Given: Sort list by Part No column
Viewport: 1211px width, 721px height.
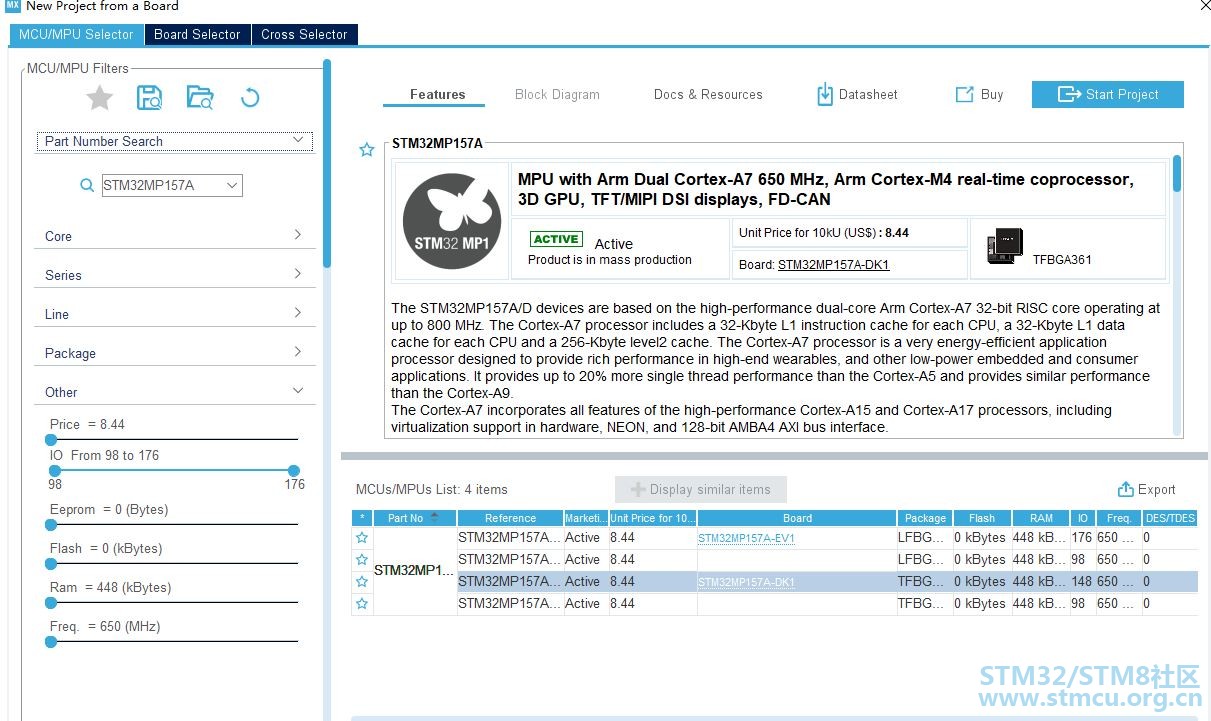Looking at the screenshot, I should tap(415, 518).
